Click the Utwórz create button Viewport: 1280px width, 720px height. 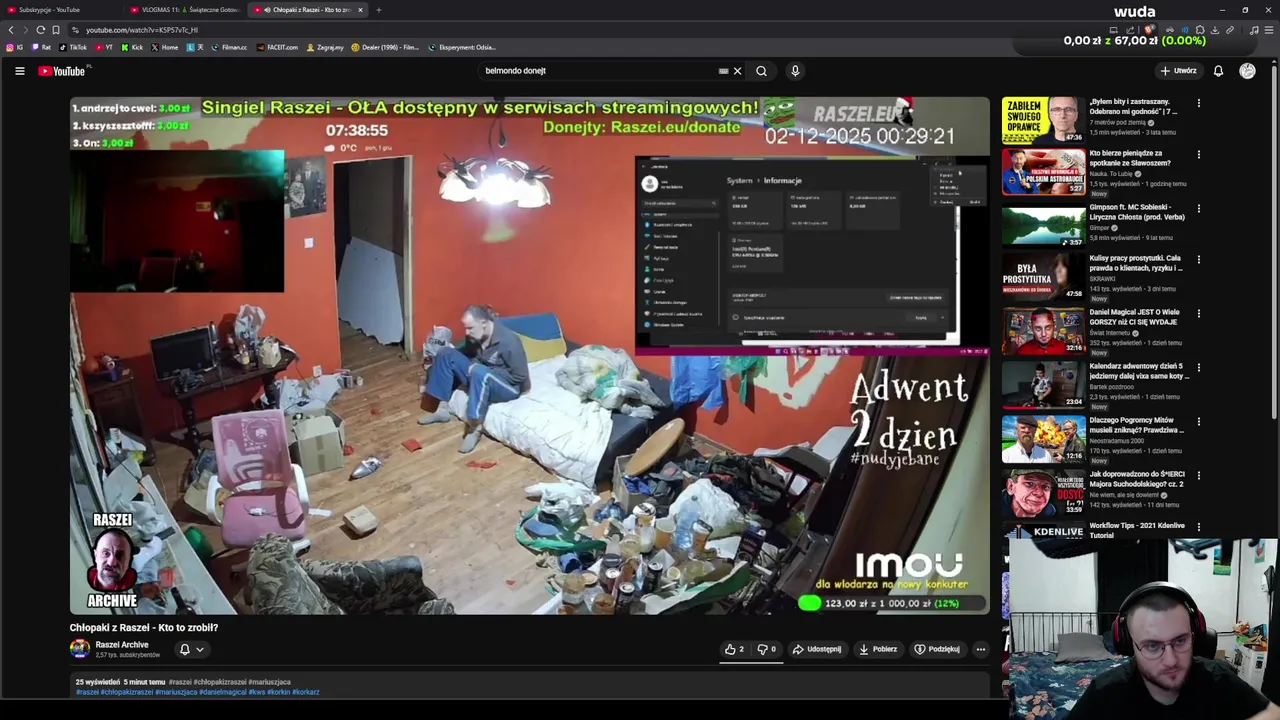pyautogui.click(x=1178, y=71)
